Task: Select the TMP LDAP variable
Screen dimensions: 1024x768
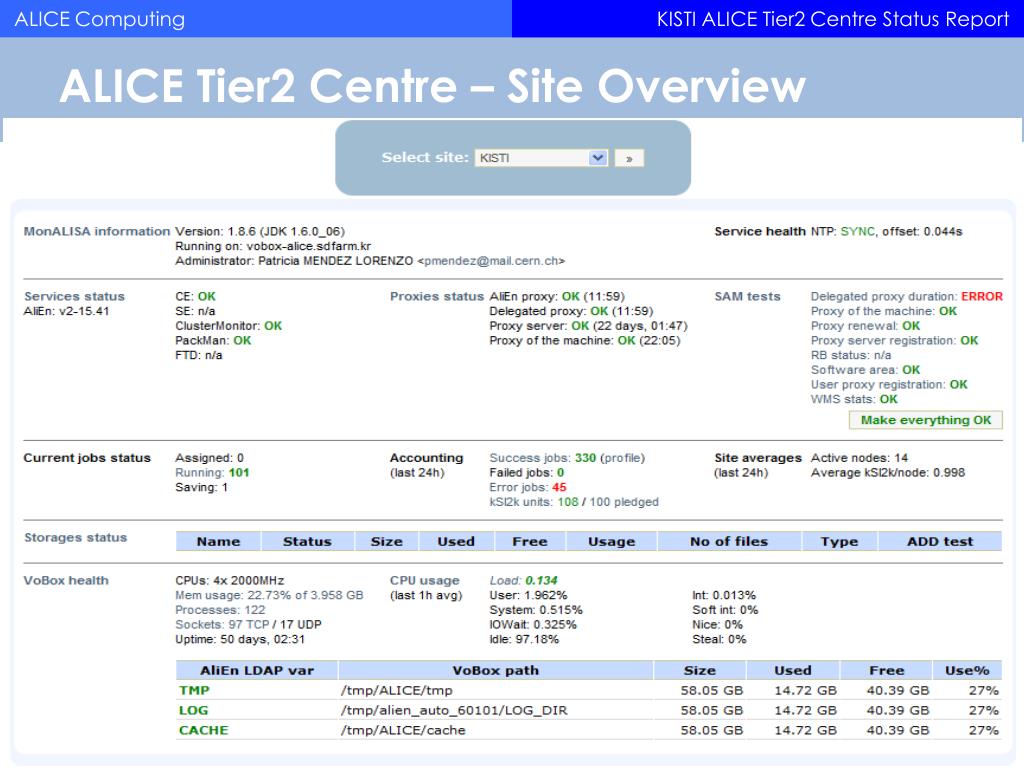Action: click(x=194, y=690)
